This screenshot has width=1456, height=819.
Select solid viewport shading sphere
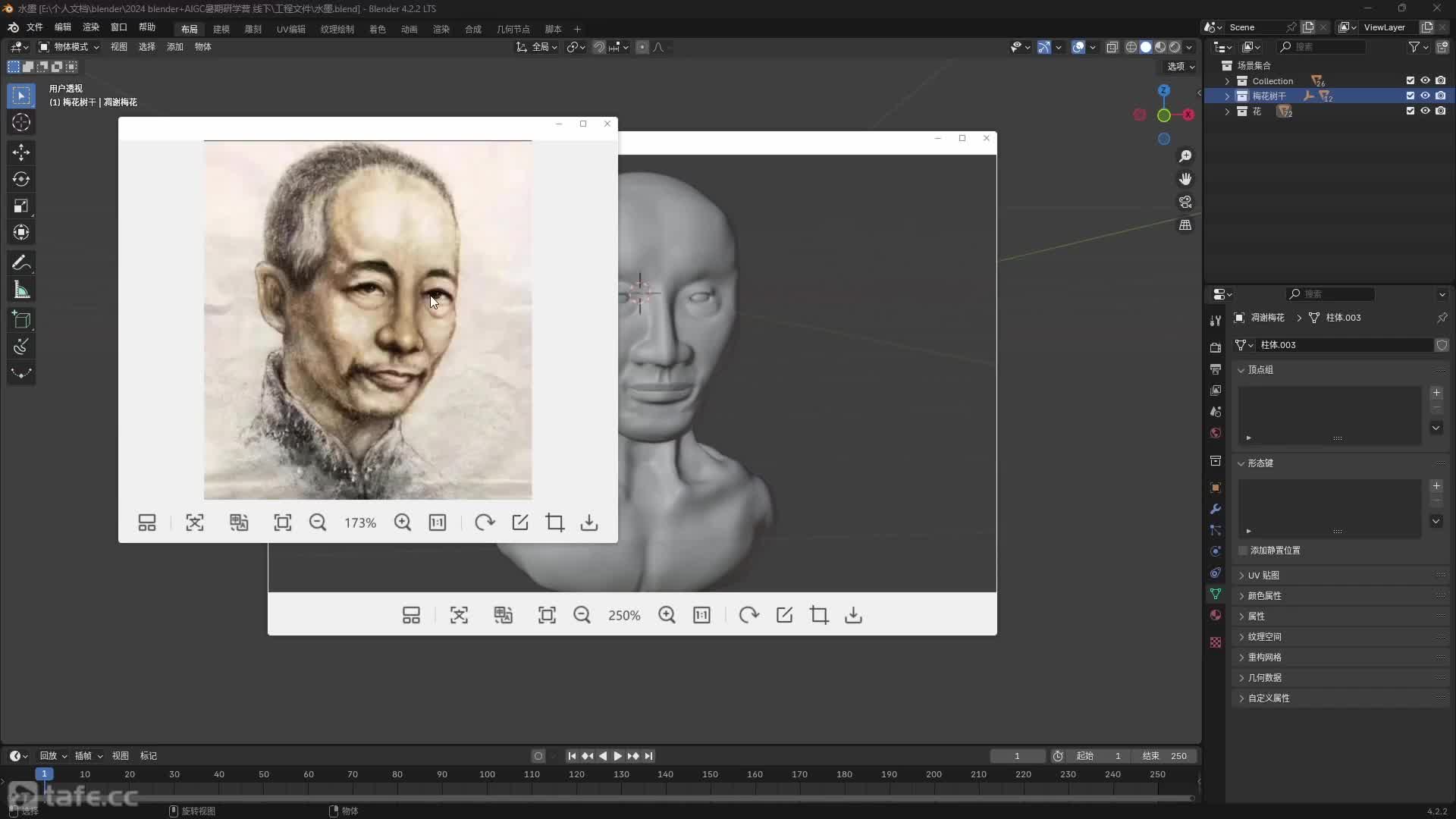[x=1146, y=47]
